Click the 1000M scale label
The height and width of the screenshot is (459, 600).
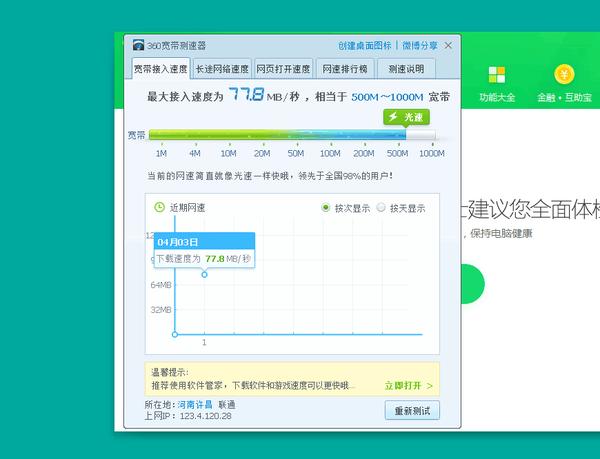pos(432,153)
